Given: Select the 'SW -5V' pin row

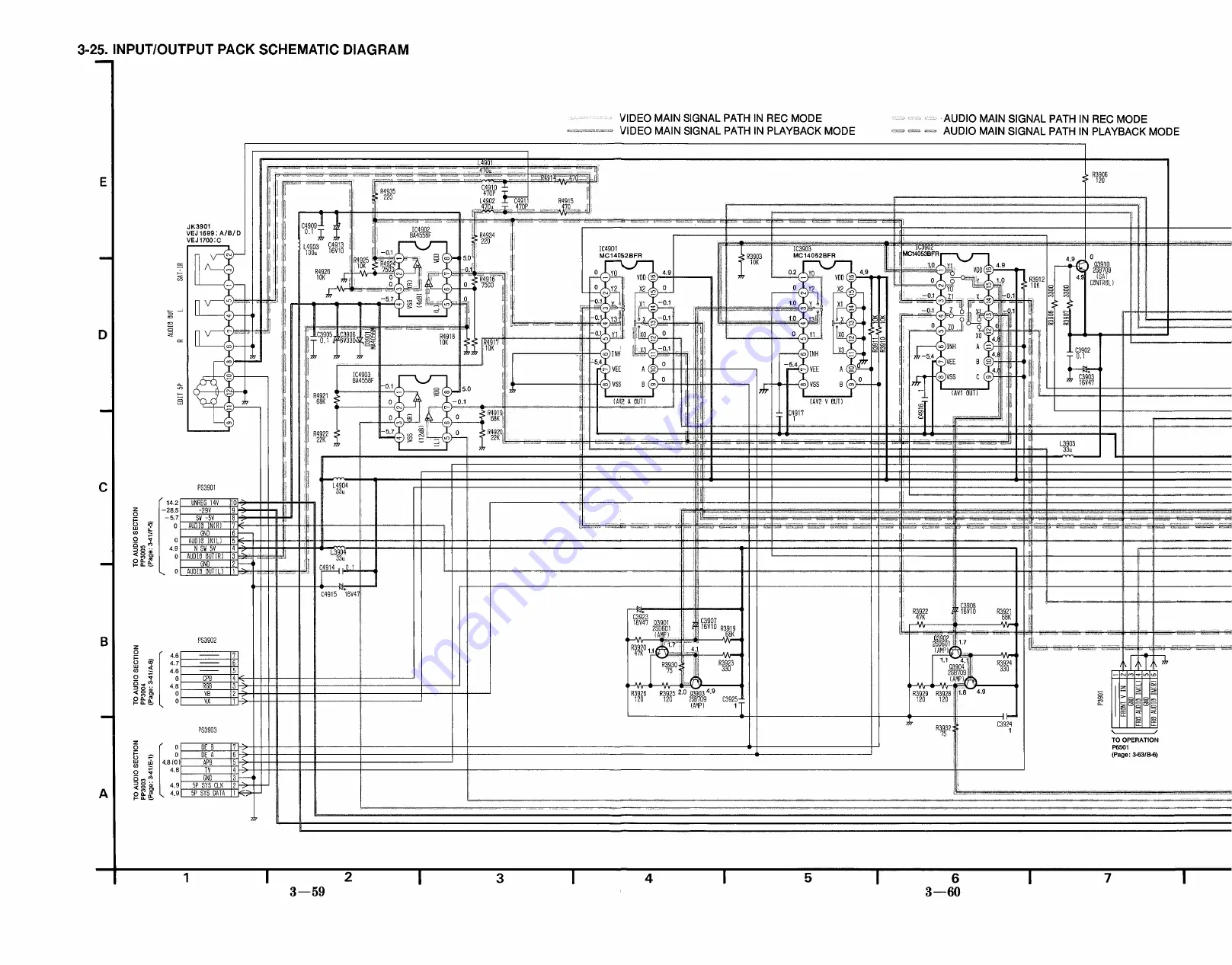Looking at the screenshot, I should click(x=209, y=518).
